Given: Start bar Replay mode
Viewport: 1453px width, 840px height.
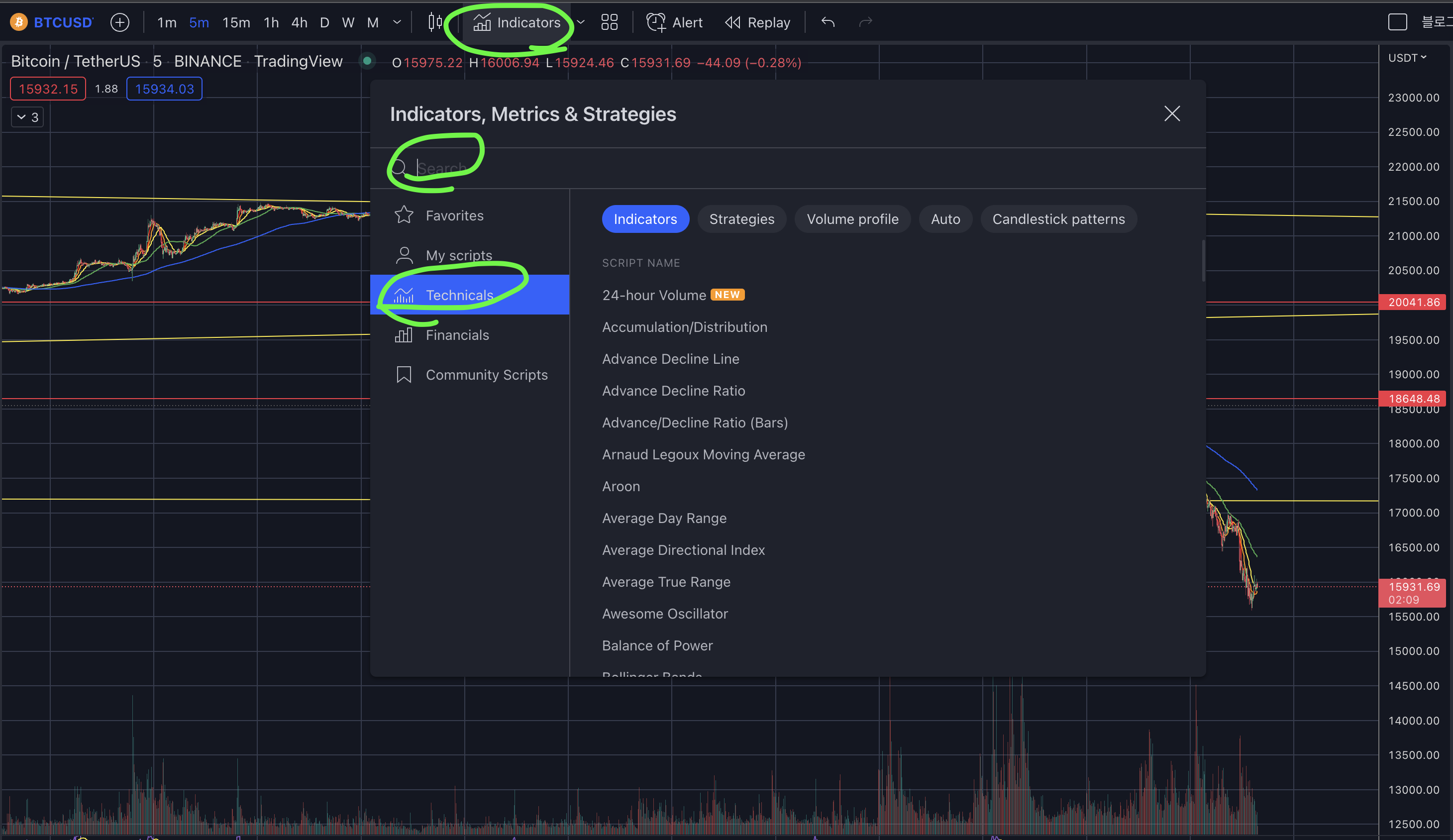Looking at the screenshot, I should tap(757, 22).
